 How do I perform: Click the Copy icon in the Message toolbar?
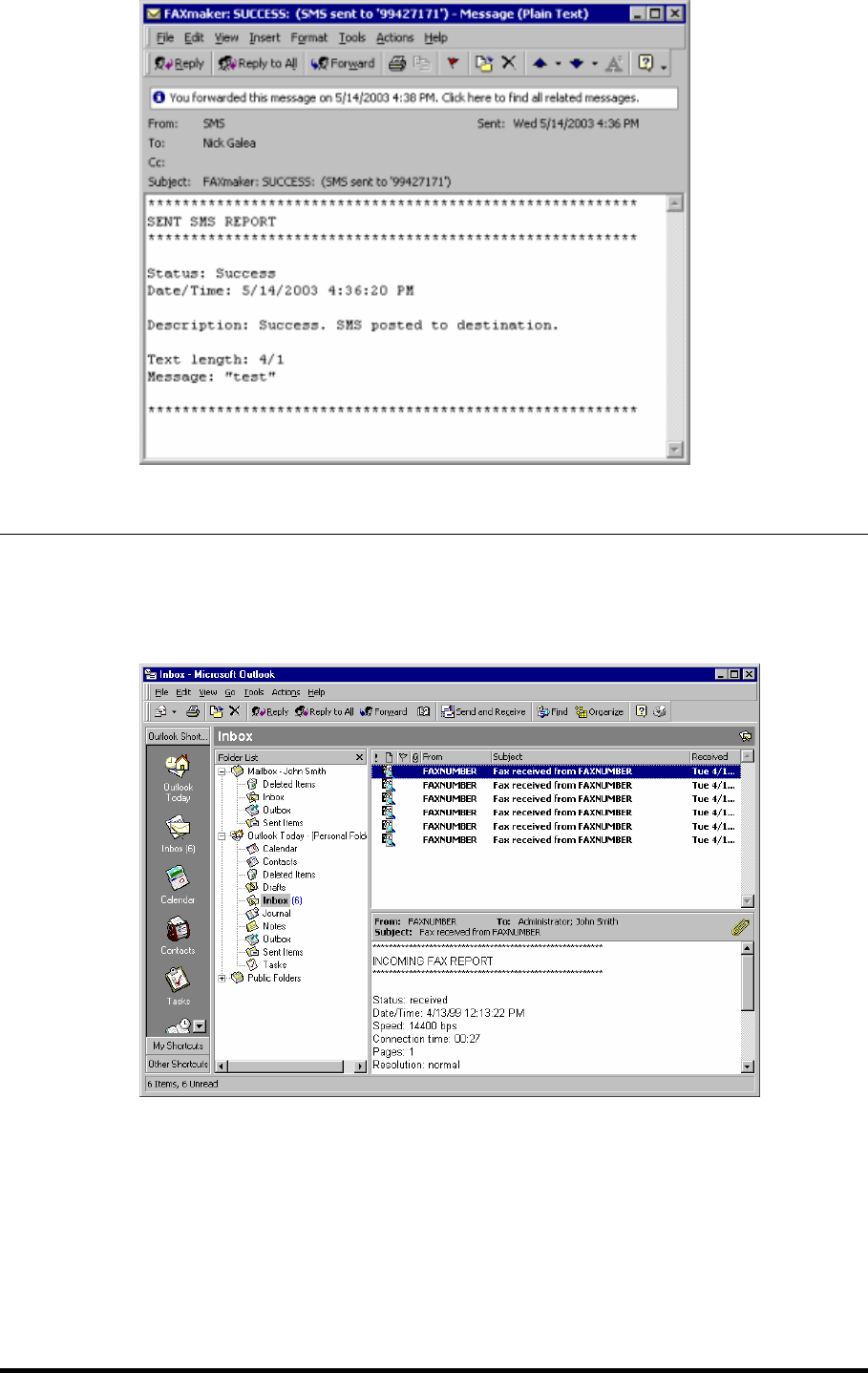pyautogui.click(x=421, y=63)
